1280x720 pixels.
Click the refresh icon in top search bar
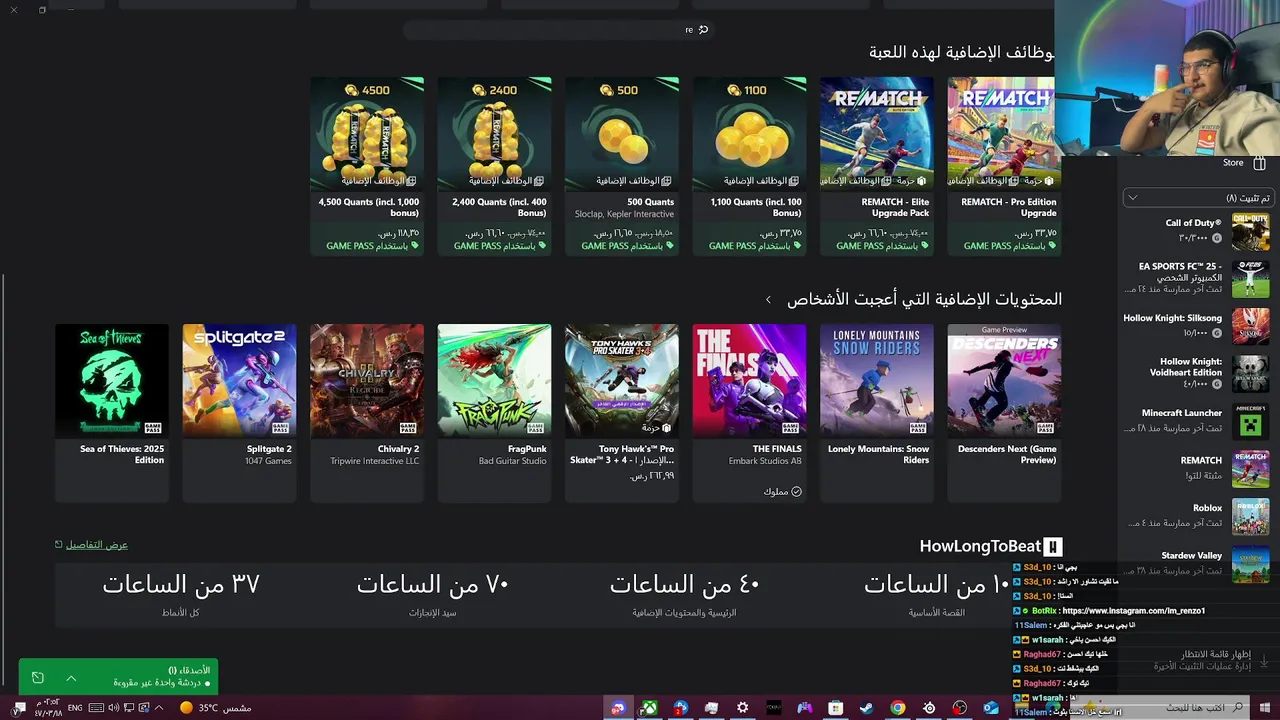pyautogui.click(x=703, y=30)
